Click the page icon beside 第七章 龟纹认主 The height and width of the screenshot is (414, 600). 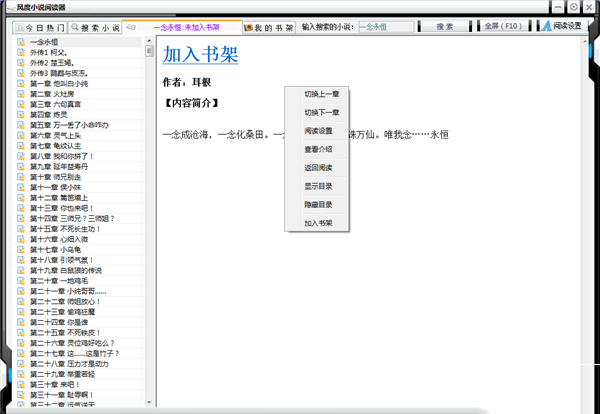click(21, 145)
